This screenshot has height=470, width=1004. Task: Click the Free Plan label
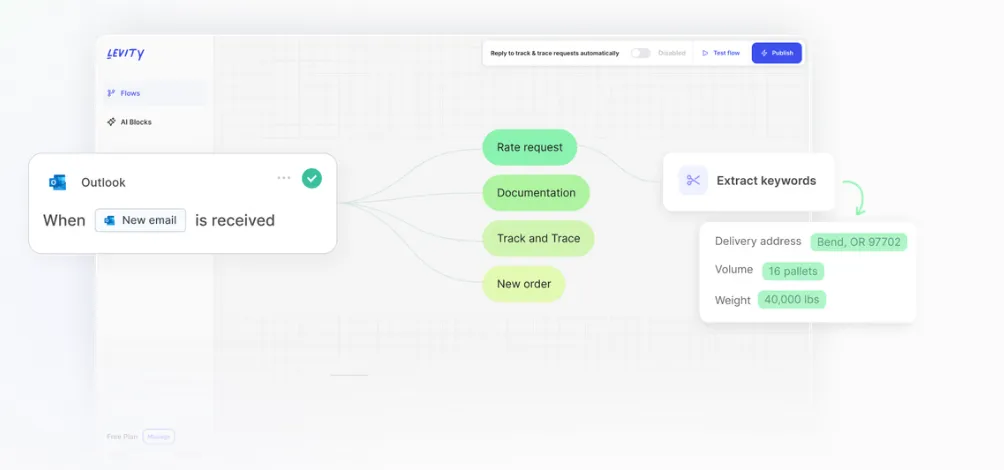[x=122, y=437]
